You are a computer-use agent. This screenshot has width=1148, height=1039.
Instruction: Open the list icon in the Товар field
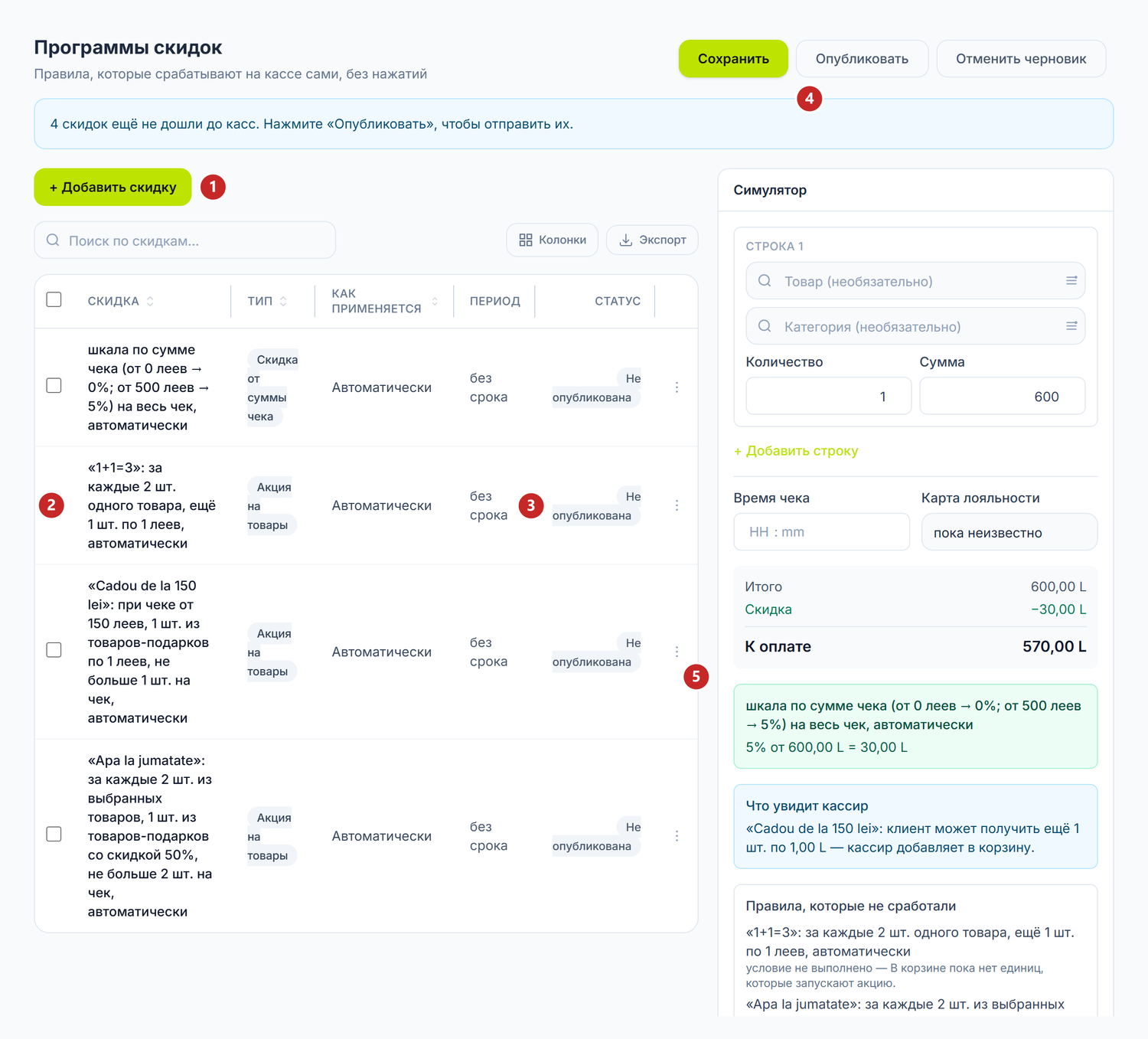[1071, 281]
